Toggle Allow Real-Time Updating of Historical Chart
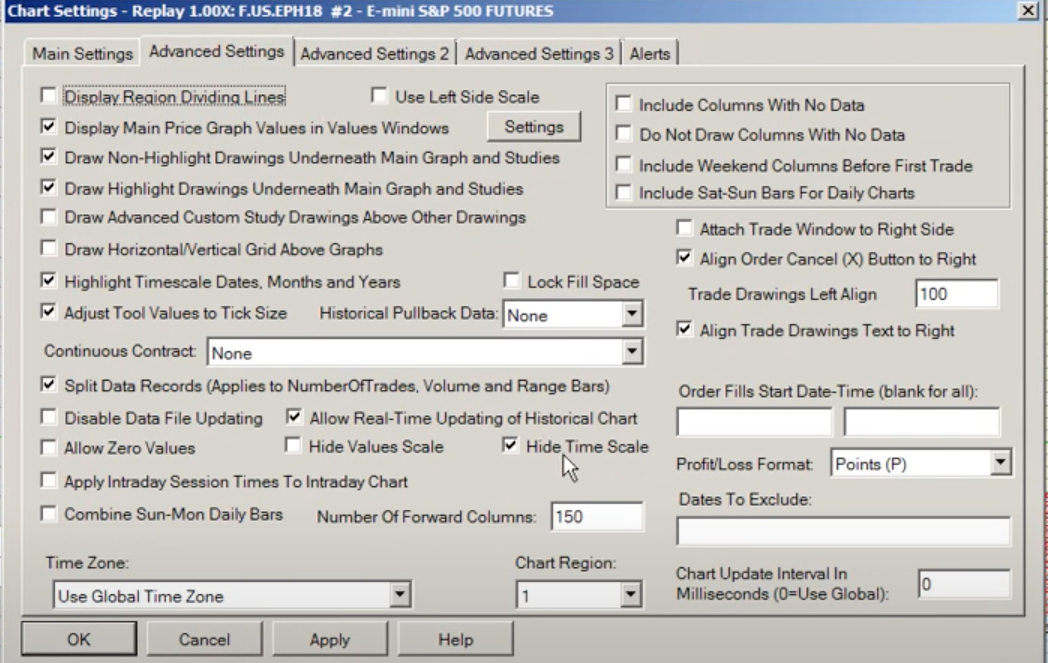 293,417
